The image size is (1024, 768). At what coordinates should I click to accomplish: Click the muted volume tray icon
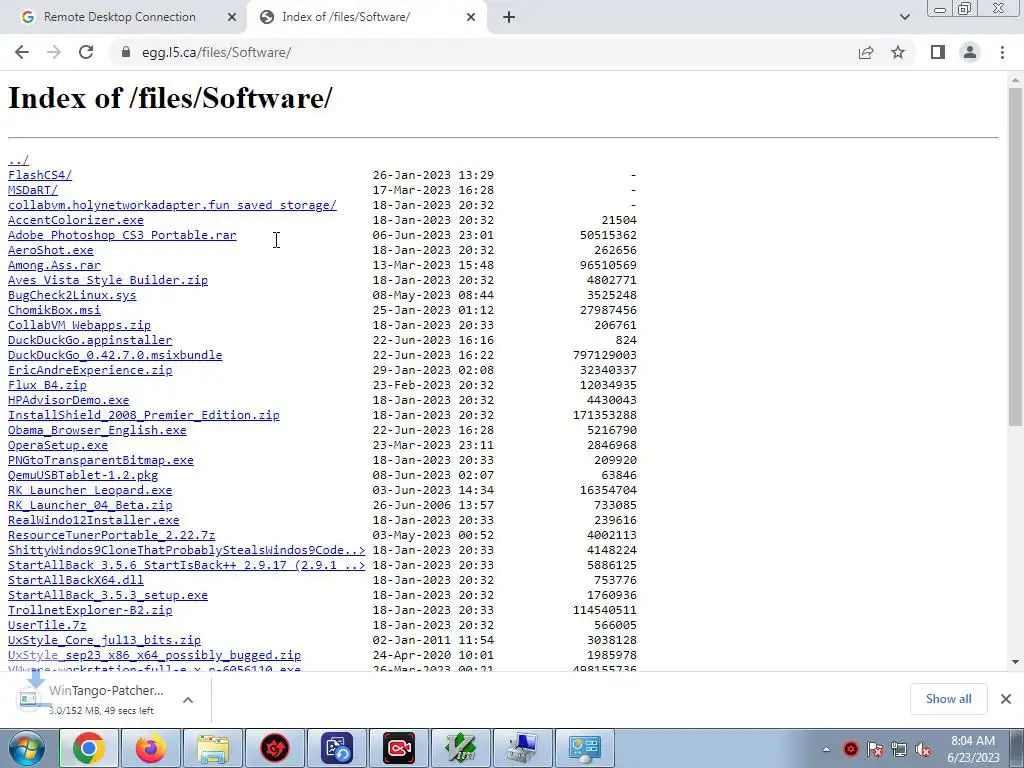point(923,749)
